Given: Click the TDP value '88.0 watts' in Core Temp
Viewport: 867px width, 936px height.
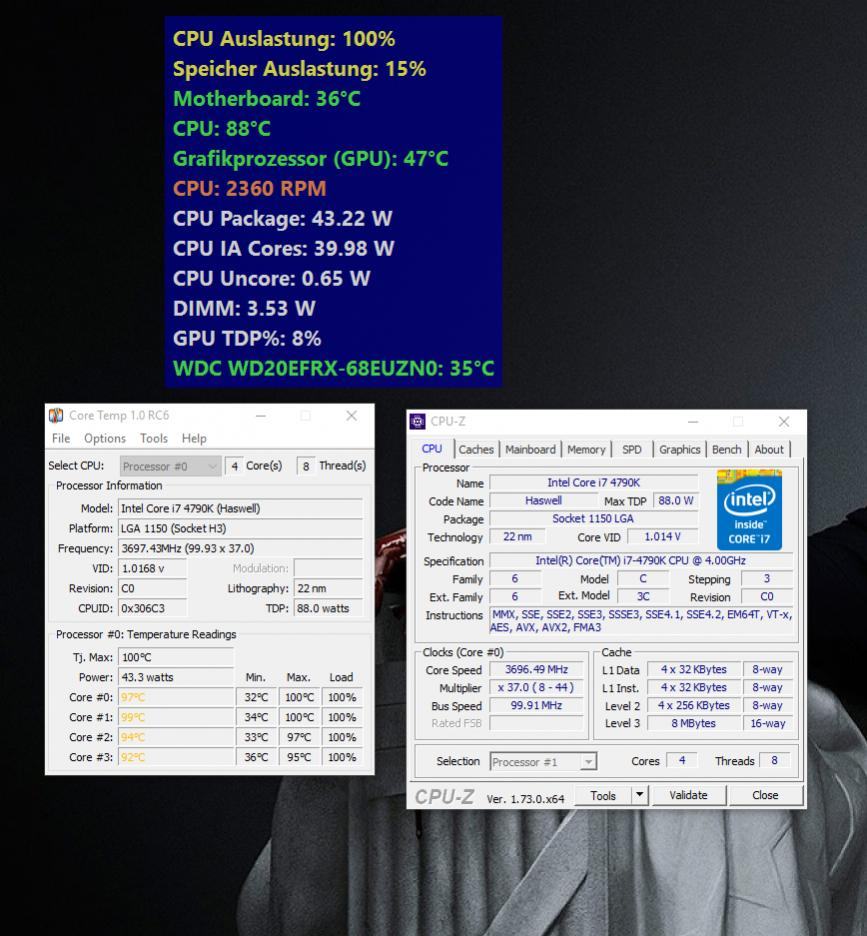Looking at the screenshot, I should pyautogui.click(x=328, y=608).
